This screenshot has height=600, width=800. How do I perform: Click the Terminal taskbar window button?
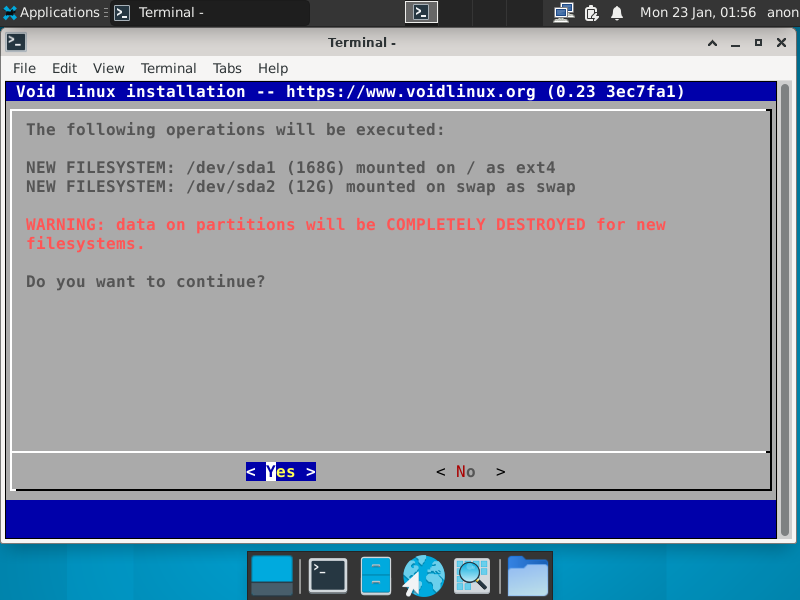tap(210, 12)
